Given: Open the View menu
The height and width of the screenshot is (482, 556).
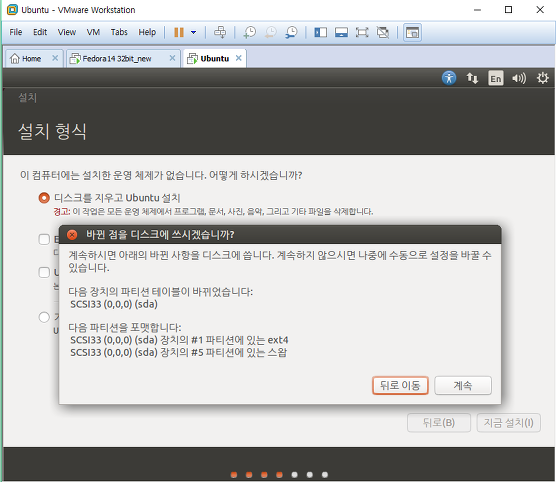Looking at the screenshot, I should (67, 32).
